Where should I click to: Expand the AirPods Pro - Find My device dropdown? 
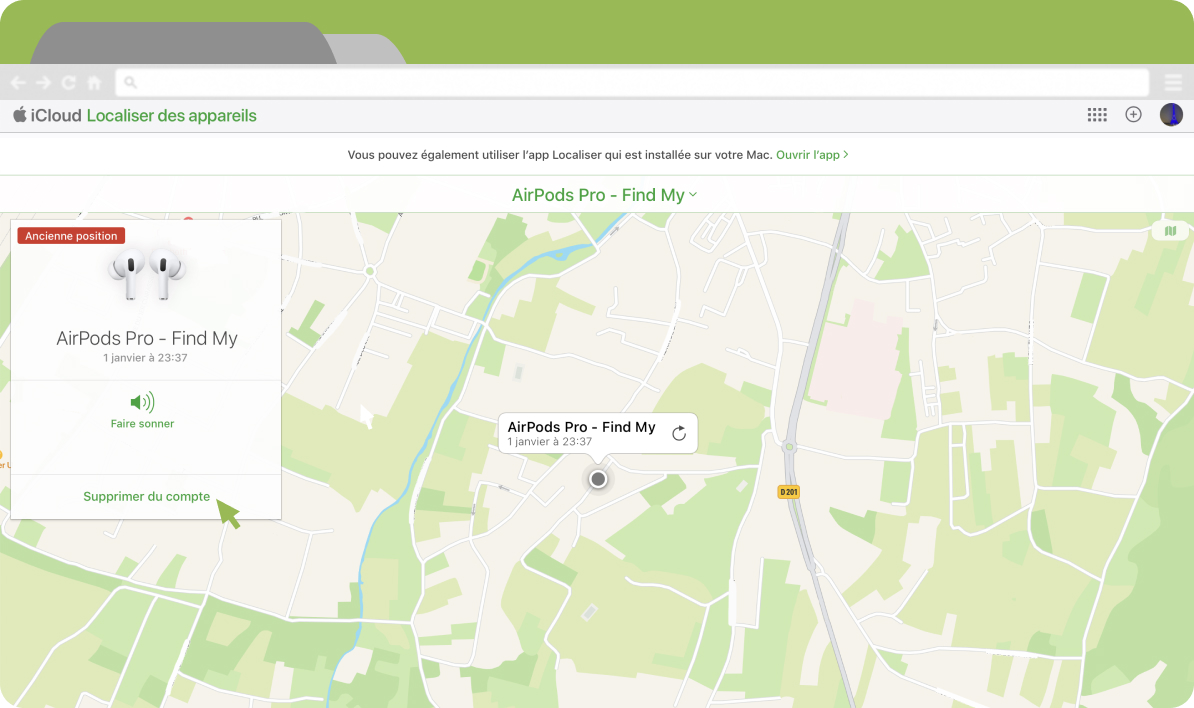point(605,195)
